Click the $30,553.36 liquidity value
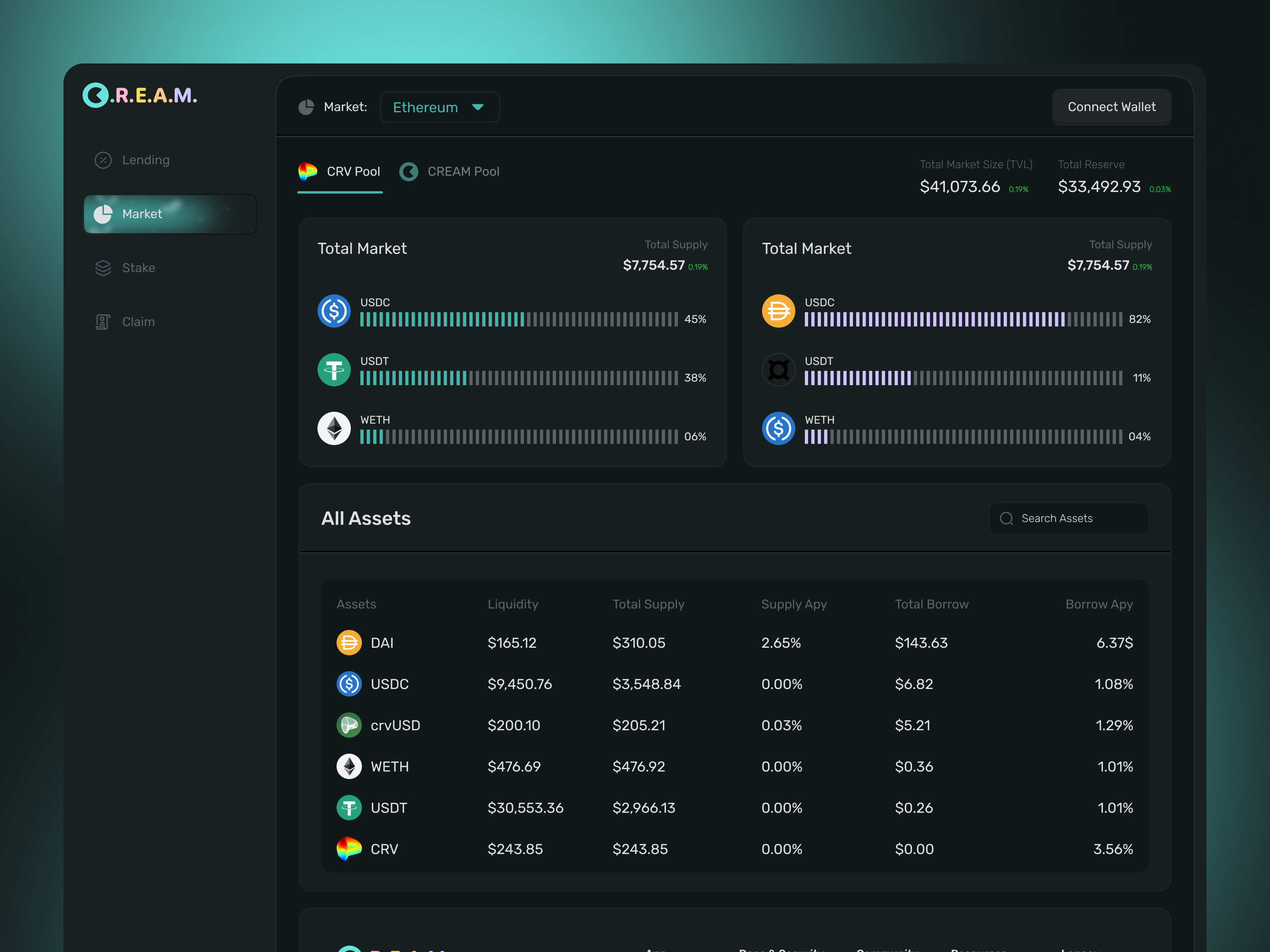This screenshot has height=952, width=1270. coord(525,808)
